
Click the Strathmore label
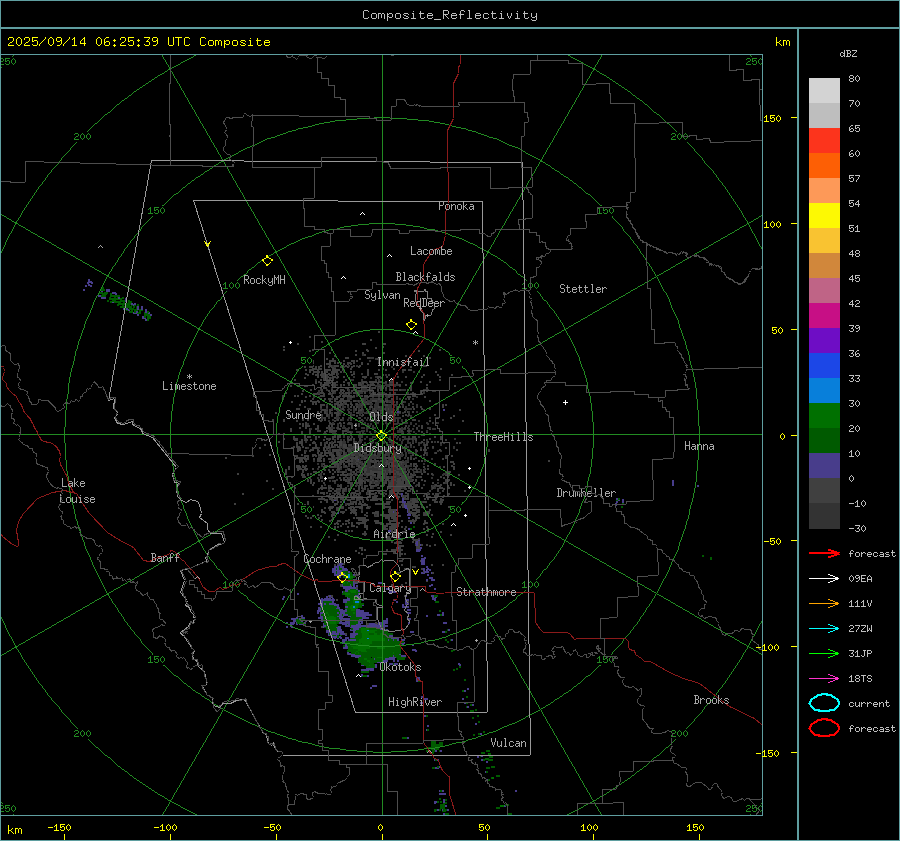(486, 592)
